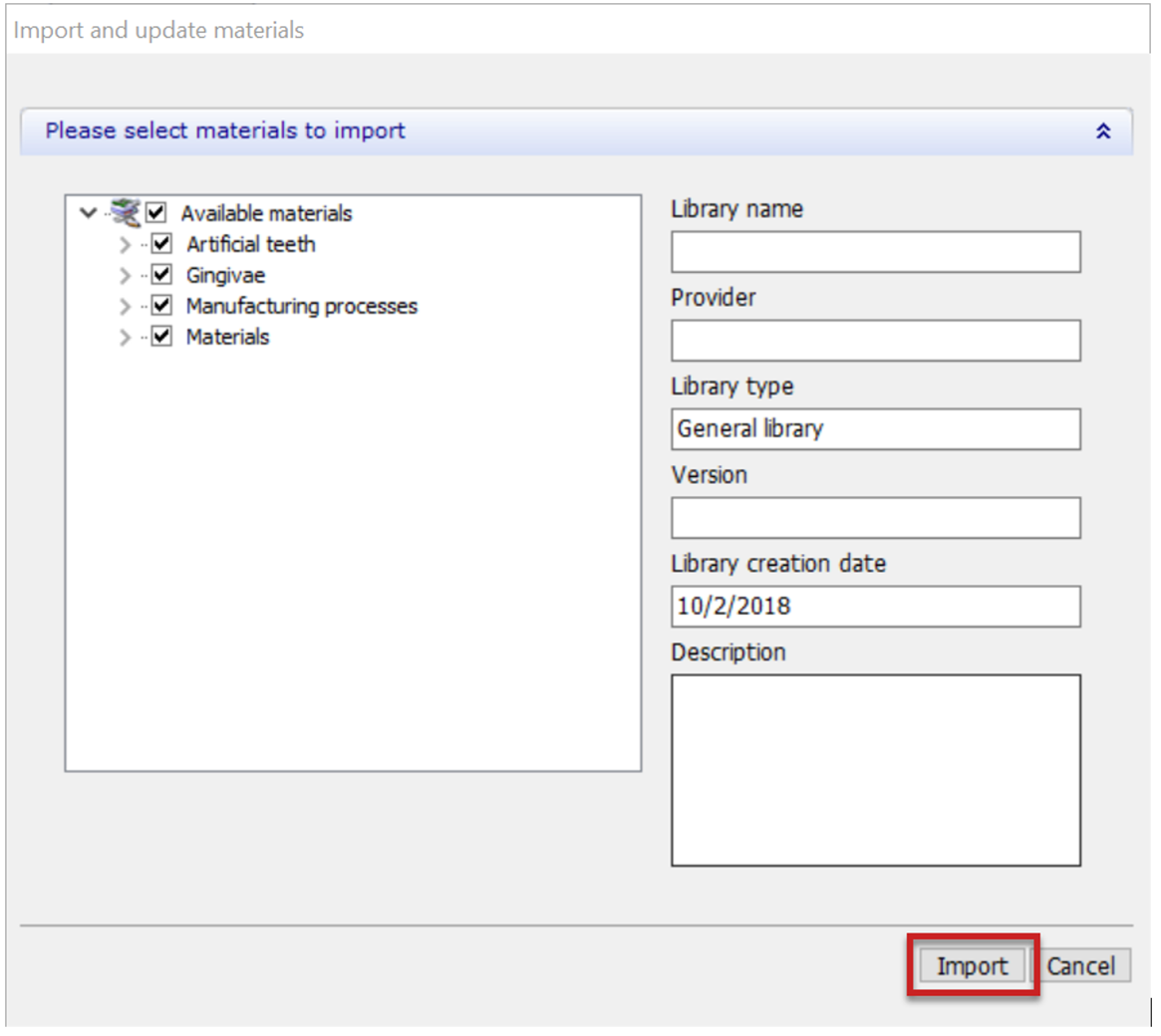Select the Library type field
The height and width of the screenshot is (1036, 1161).
pos(876,429)
